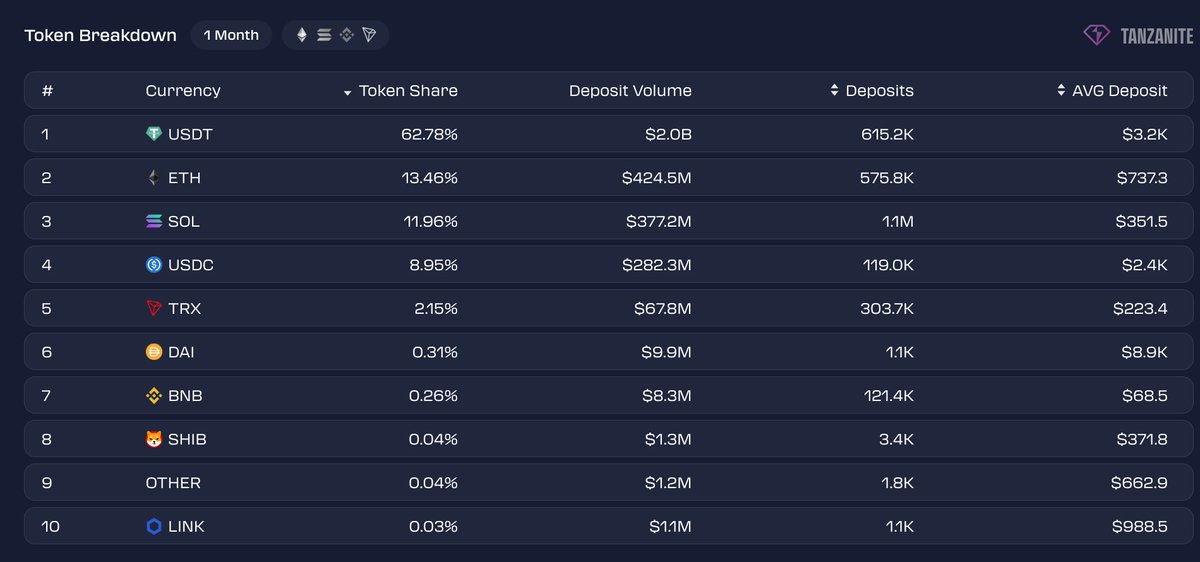The height and width of the screenshot is (562, 1200).
Task: Open the 1 Month period selector
Action: tap(231, 35)
